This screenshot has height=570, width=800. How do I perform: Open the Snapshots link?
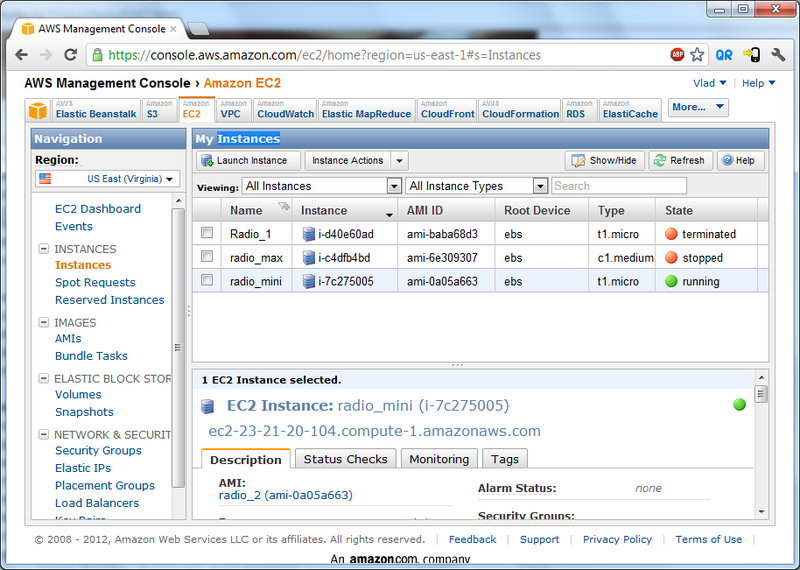point(84,412)
